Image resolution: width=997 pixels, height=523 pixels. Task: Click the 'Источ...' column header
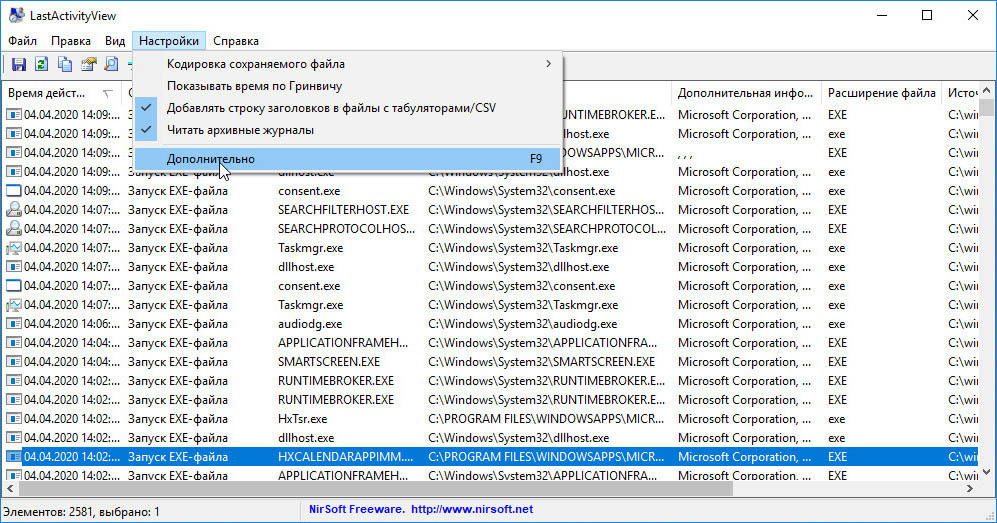(x=961, y=93)
